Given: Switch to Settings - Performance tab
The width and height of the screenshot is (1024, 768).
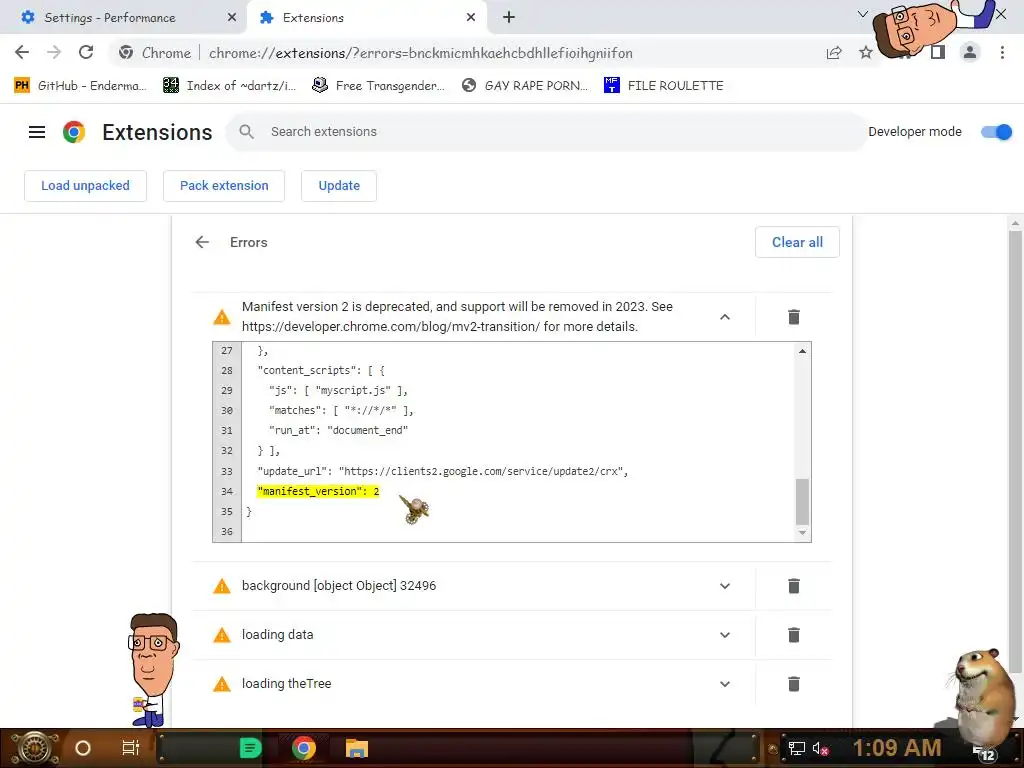Looking at the screenshot, I should point(124,18).
